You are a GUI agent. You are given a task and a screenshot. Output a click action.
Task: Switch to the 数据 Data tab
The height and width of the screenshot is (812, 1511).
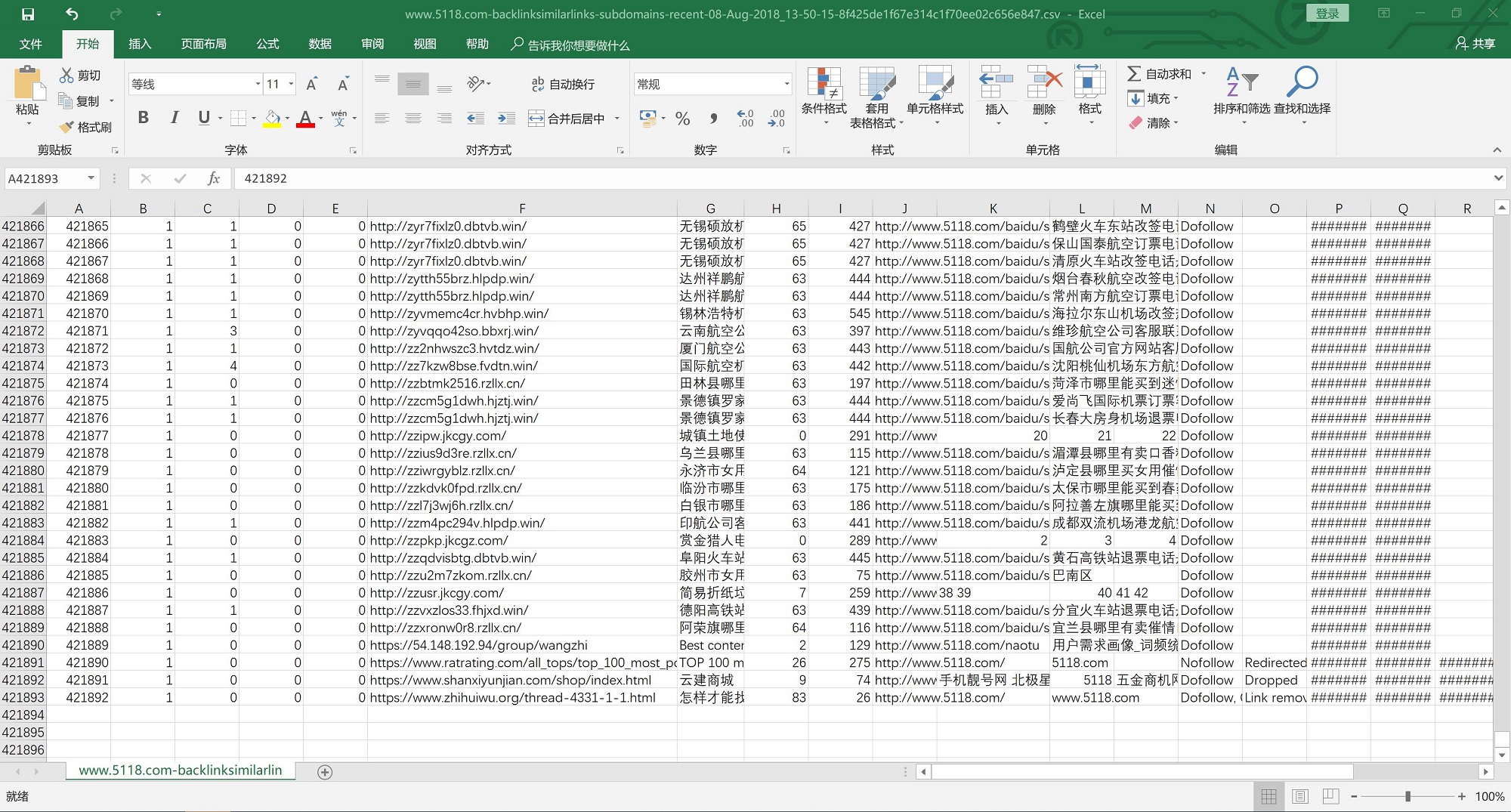[320, 44]
